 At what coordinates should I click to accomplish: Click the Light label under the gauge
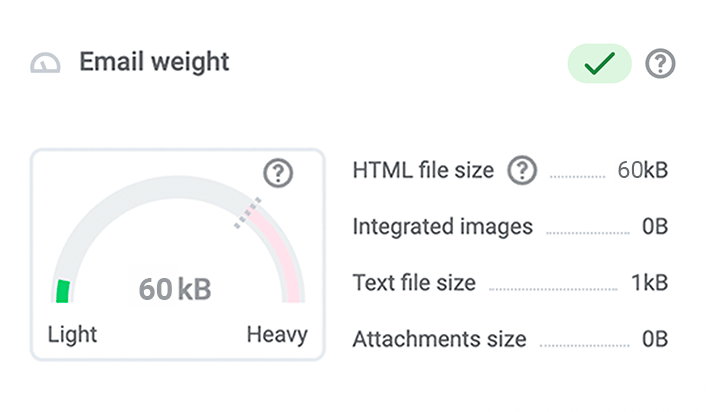click(72, 335)
